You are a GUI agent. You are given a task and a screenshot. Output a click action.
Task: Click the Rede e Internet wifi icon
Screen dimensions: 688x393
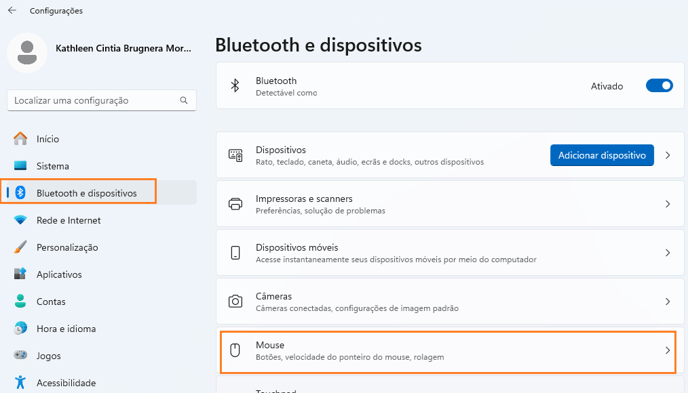[20, 220]
